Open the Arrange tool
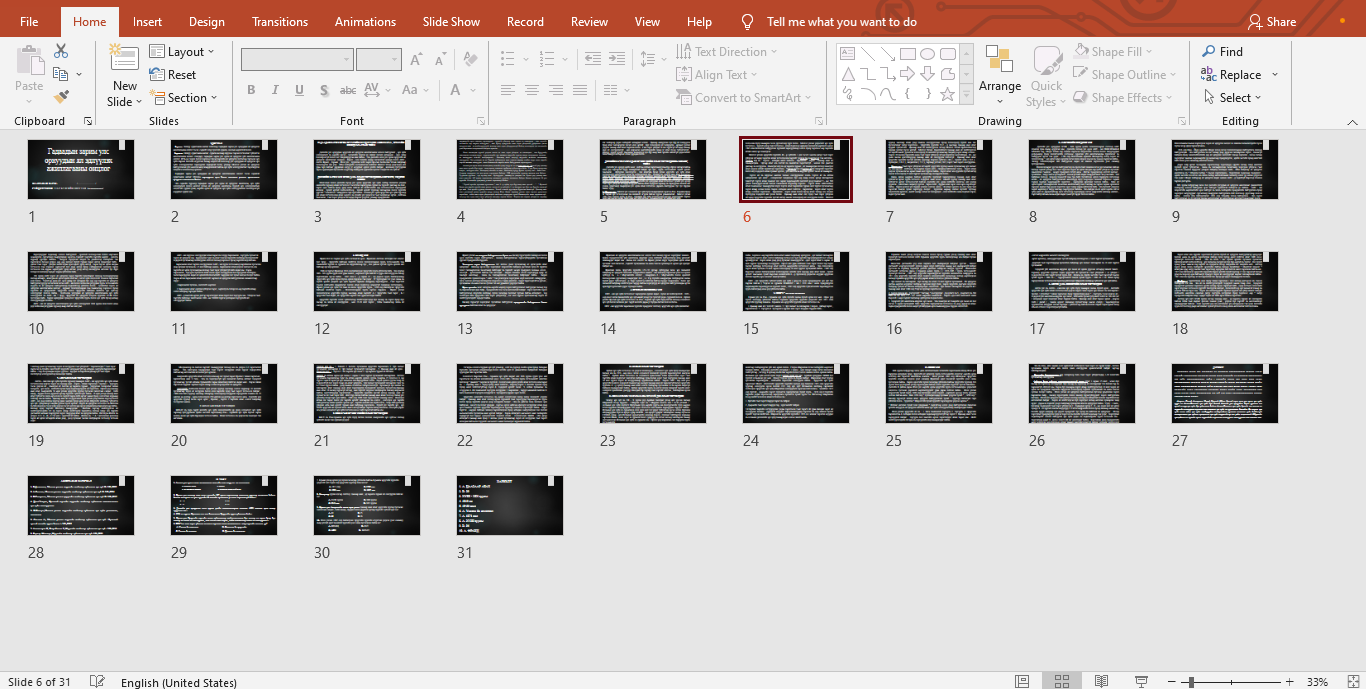 coord(999,75)
